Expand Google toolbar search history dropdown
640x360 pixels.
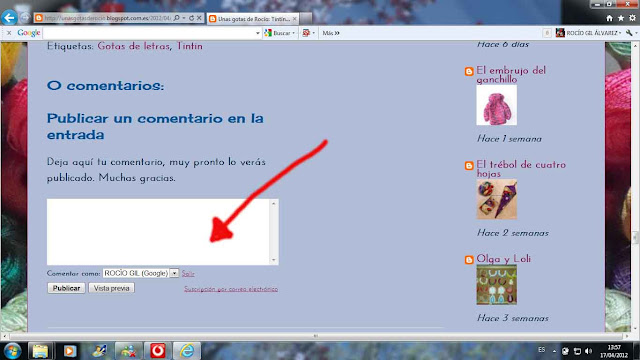tap(258, 33)
